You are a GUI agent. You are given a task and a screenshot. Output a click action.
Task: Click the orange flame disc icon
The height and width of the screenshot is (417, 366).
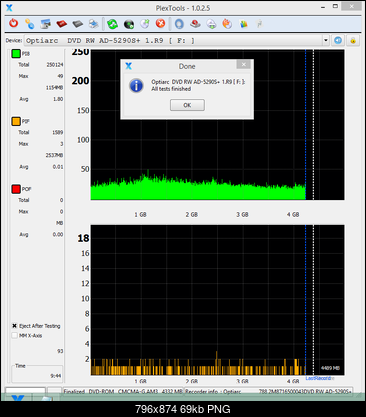[227, 24]
